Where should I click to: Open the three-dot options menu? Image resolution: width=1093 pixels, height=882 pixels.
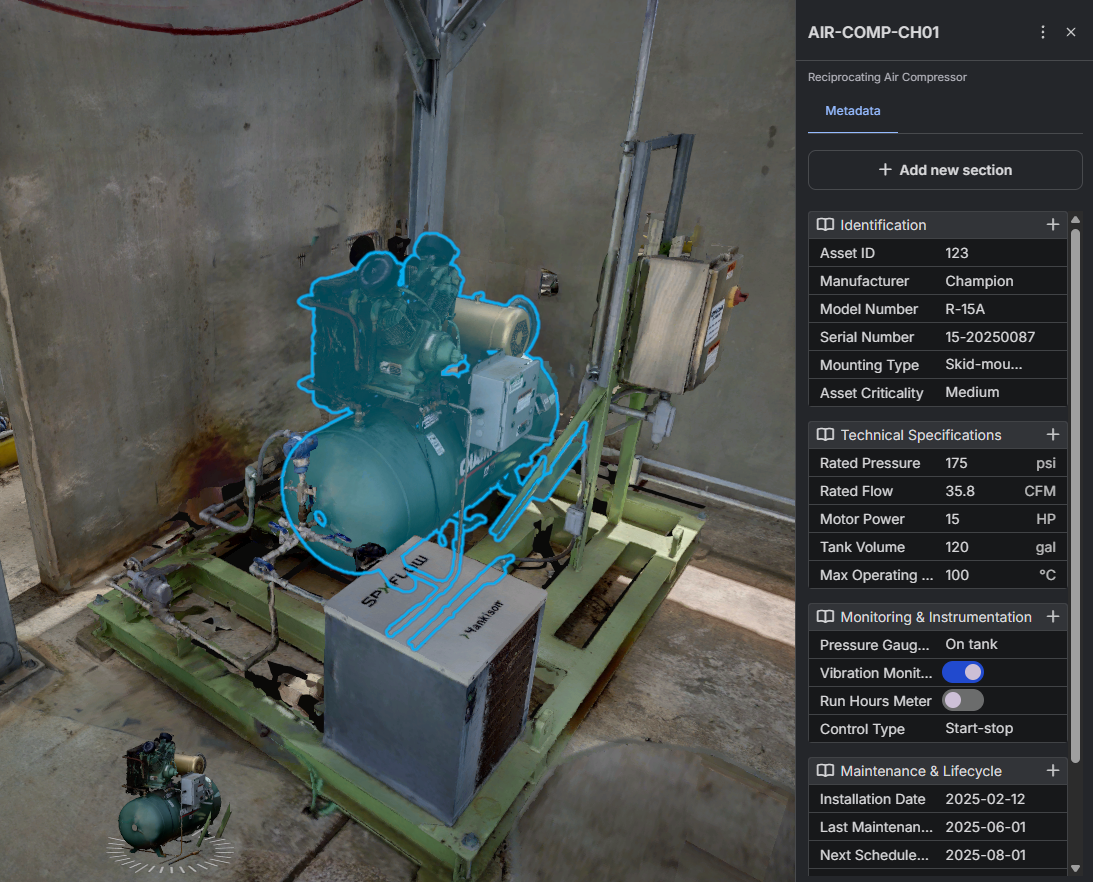point(1043,32)
